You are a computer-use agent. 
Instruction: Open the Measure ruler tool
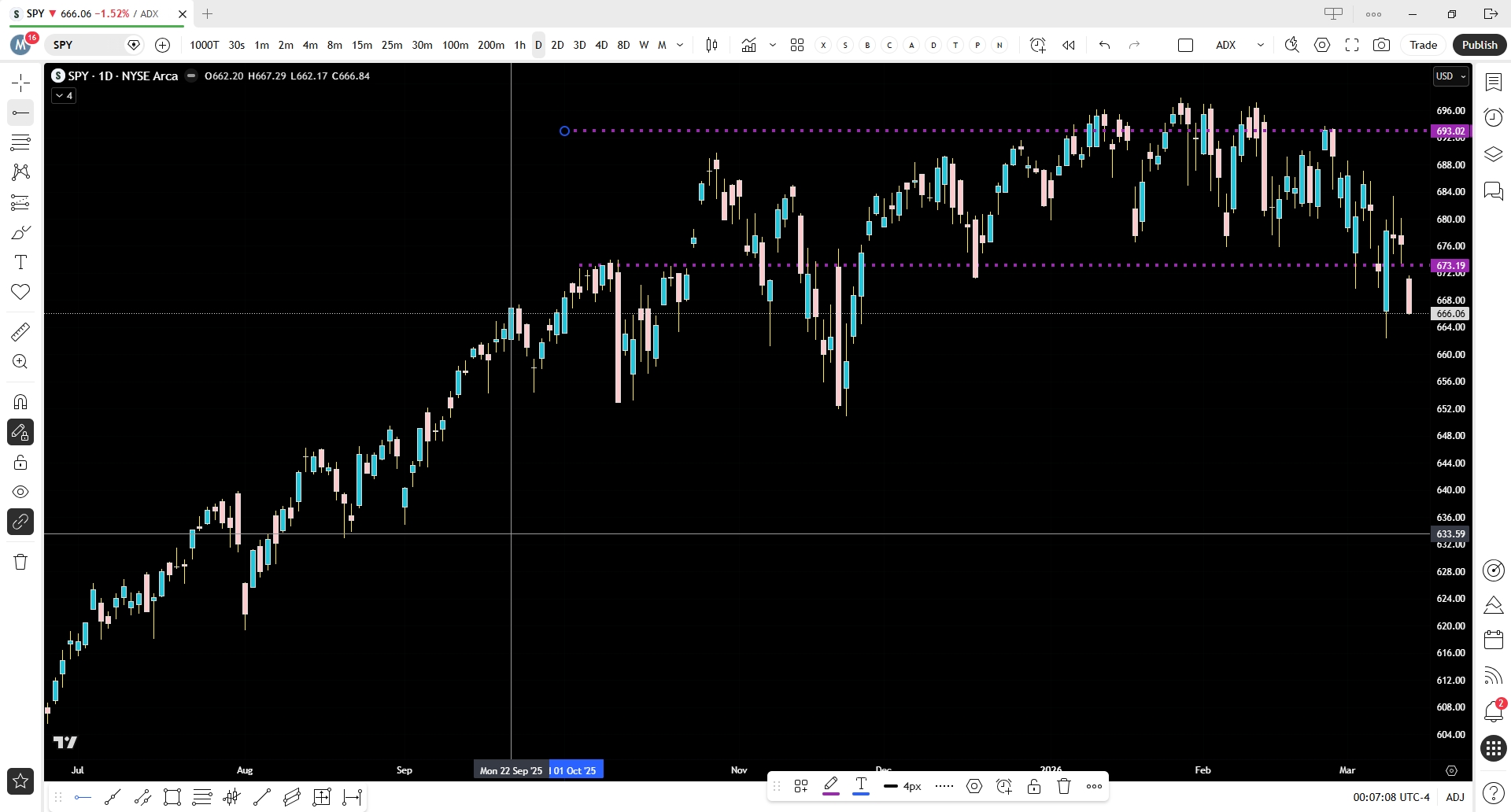click(x=20, y=332)
